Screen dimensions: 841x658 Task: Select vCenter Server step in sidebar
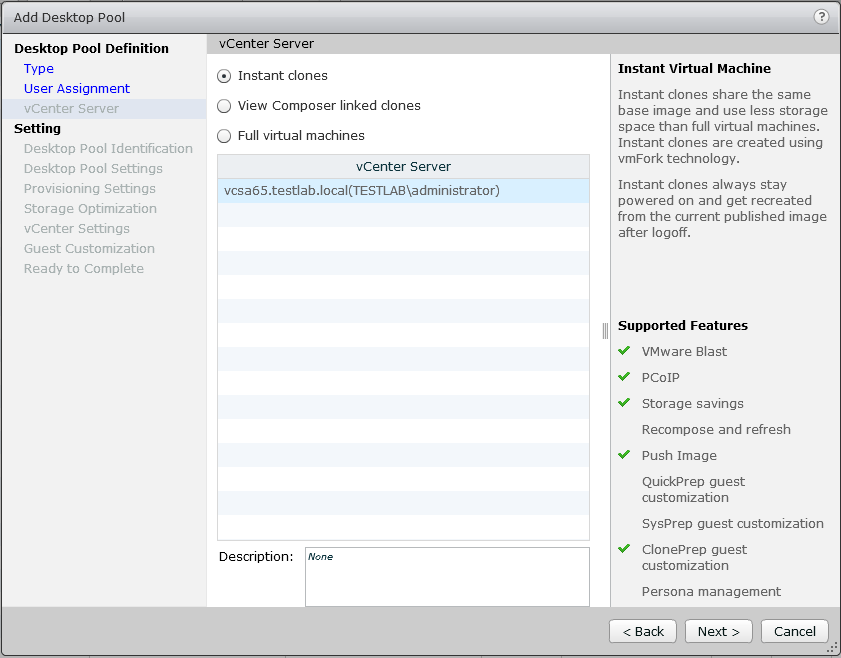71,109
